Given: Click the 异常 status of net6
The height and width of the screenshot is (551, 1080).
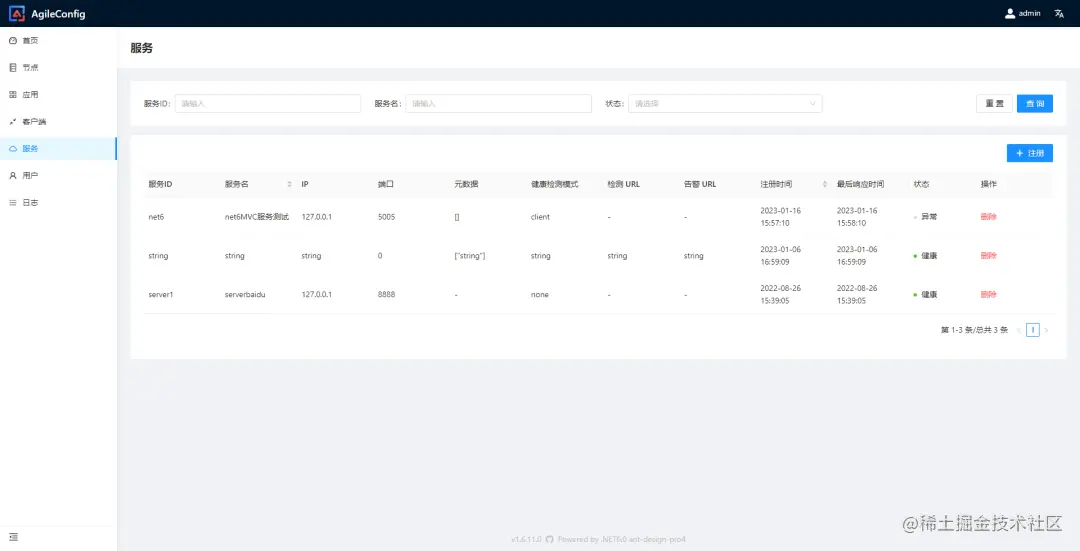Looking at the screenshot, I should (x=929, y=216).
